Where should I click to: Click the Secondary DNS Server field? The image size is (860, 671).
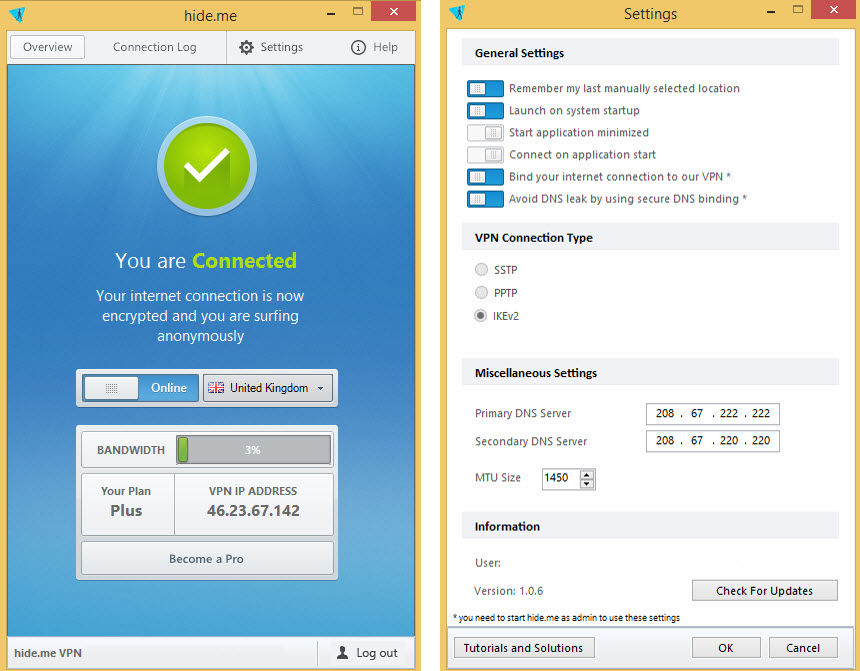pos(712,441)
